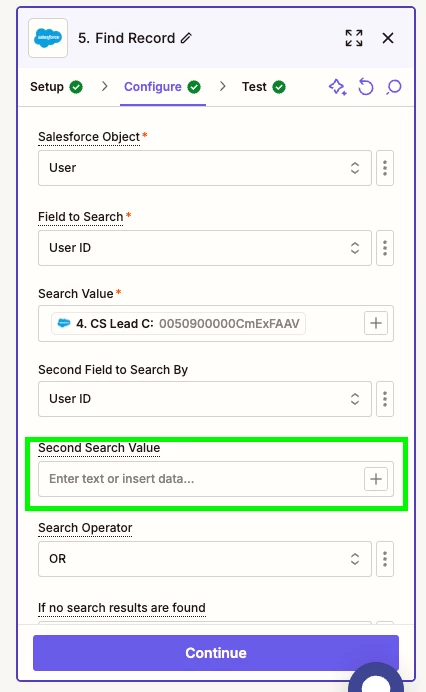The width and height of the screenshot is (426, 692).
Task: Open Second Field to Search By dropdown
Action: (205, 399)
